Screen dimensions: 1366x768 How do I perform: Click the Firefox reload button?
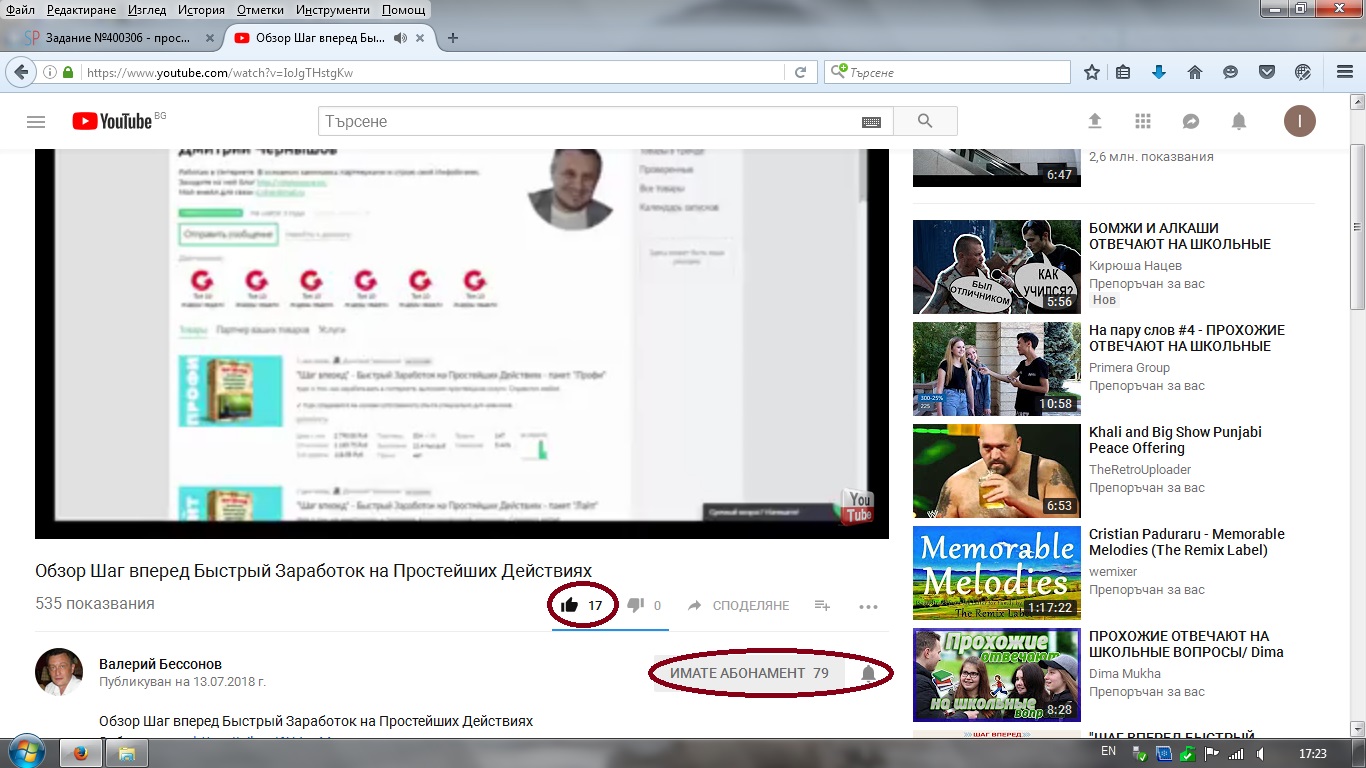[800, 72]
